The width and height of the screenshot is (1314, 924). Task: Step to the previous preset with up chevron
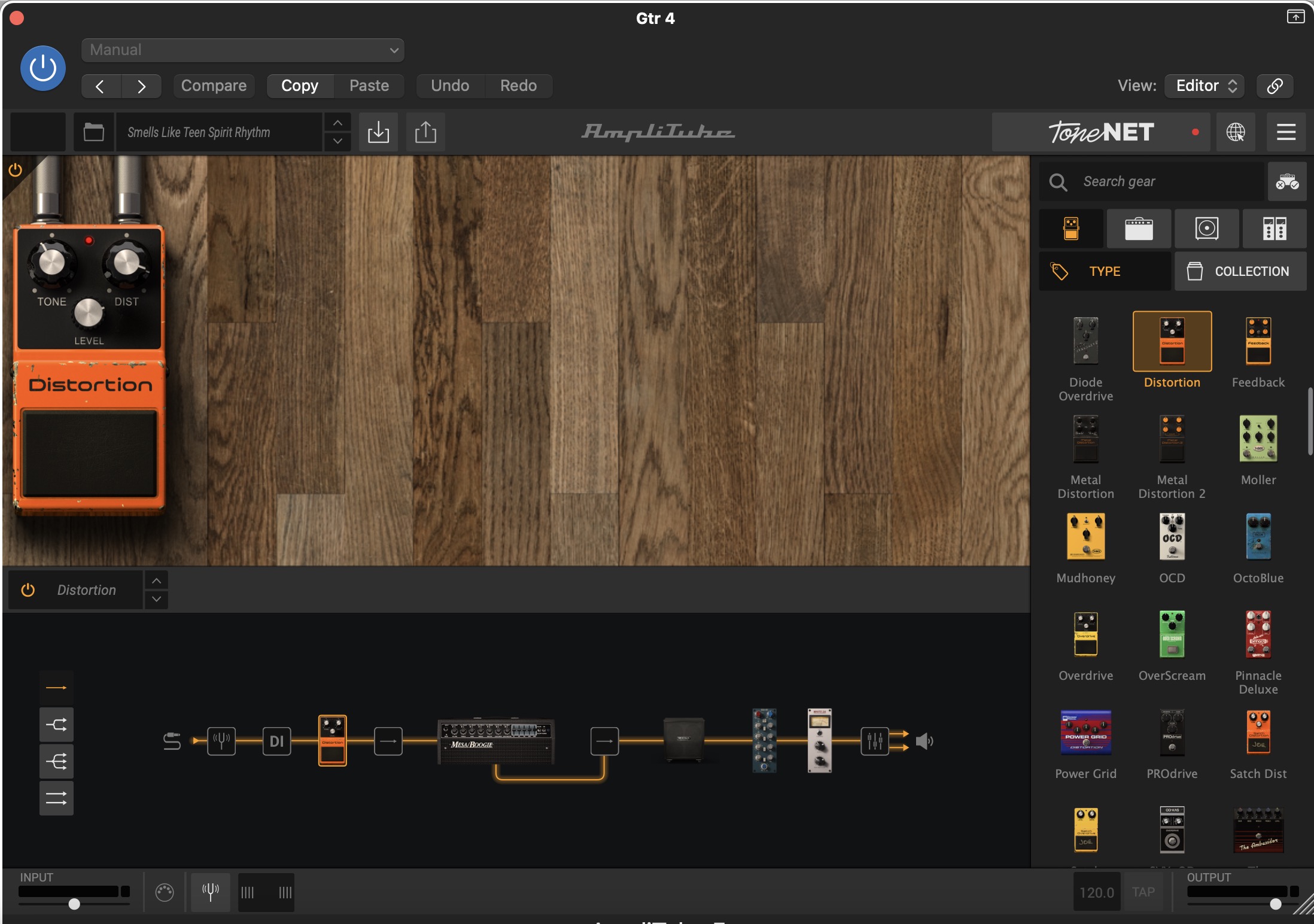(337, 123)
